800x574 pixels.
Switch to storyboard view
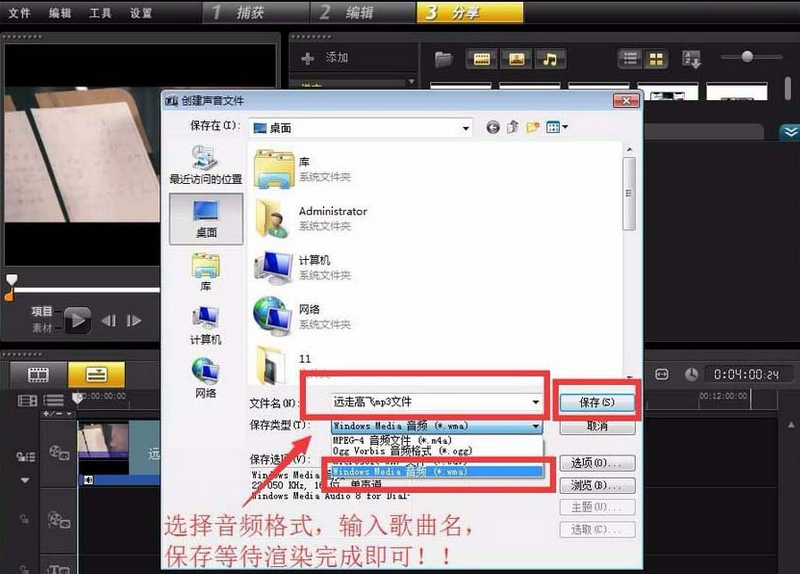pos(38,375)
